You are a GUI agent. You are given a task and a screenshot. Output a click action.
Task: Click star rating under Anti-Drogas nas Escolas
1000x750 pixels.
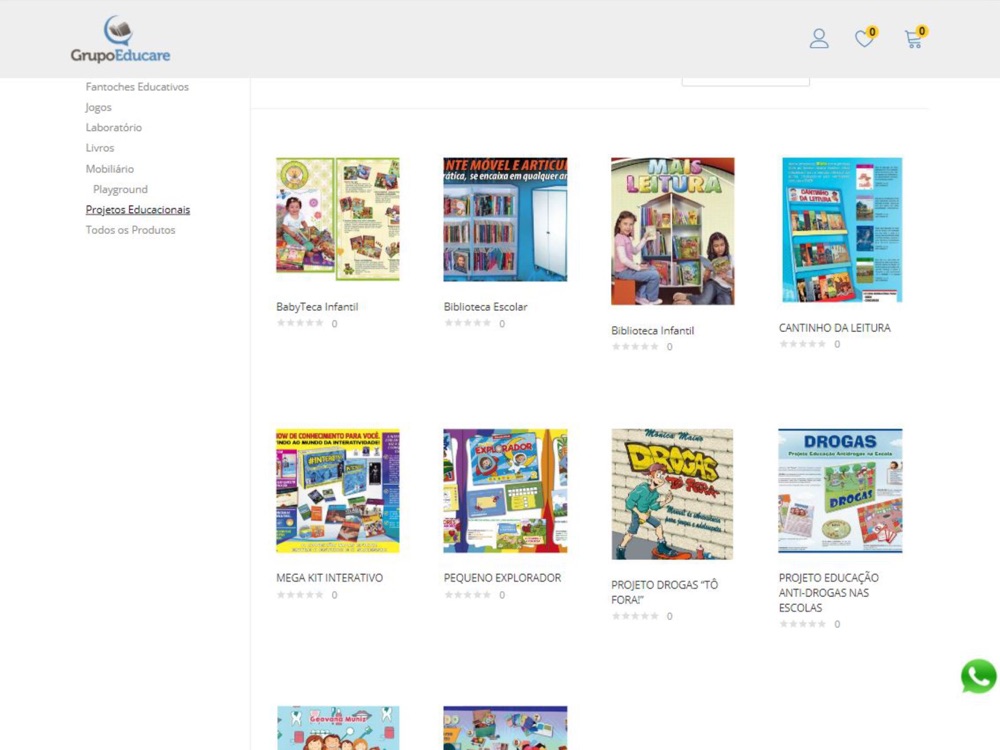click(803, 624)
